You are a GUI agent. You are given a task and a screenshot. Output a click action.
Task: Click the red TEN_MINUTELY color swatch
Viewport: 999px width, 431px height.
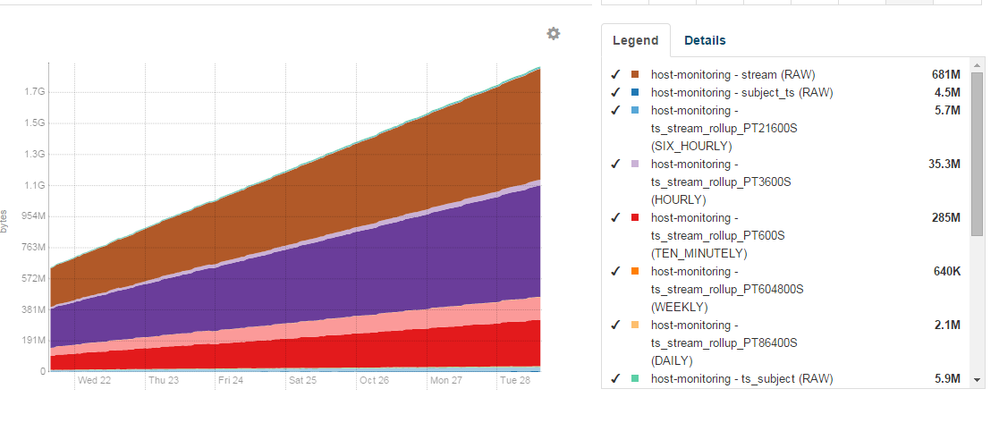(635, 217)
